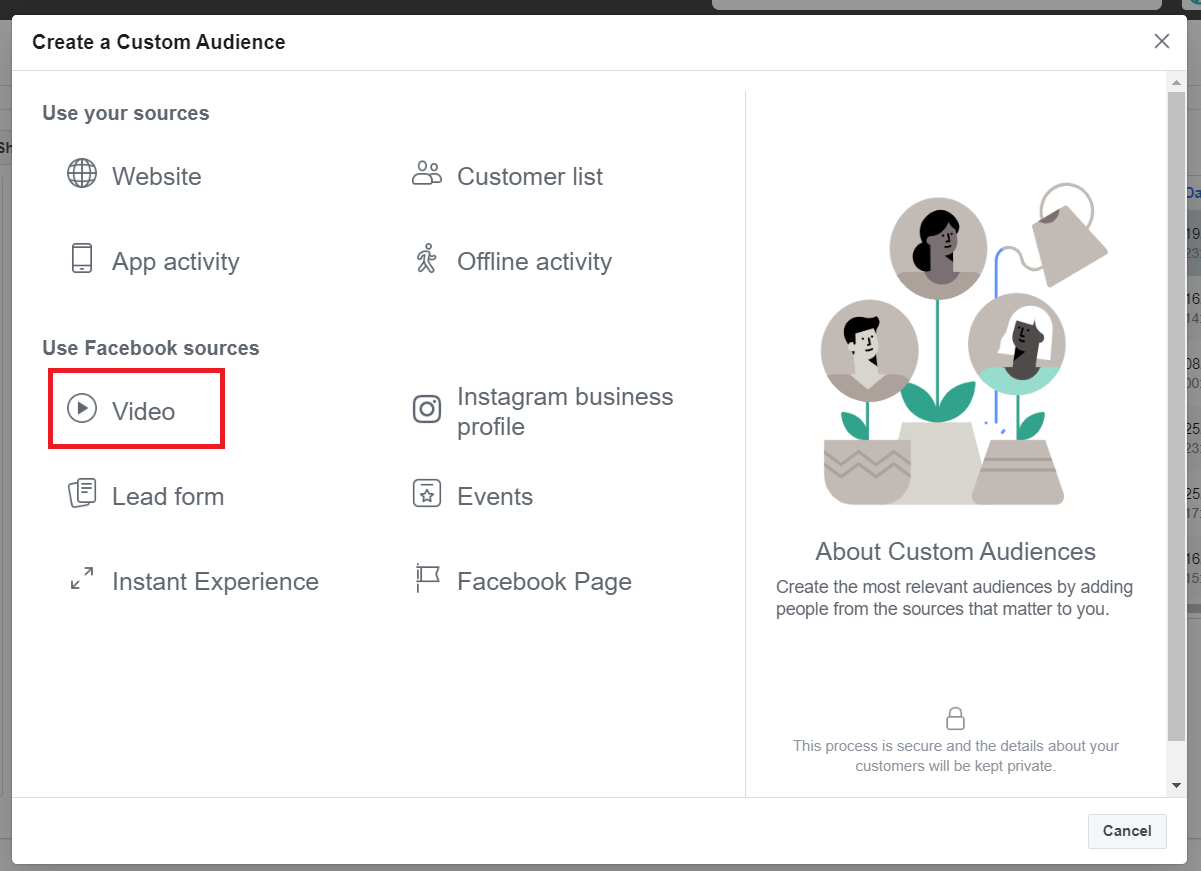Click the dialog scrollbar down arrow
Image resolution: width=1201 pixels, height=871 pixels.
[1176, 786]
